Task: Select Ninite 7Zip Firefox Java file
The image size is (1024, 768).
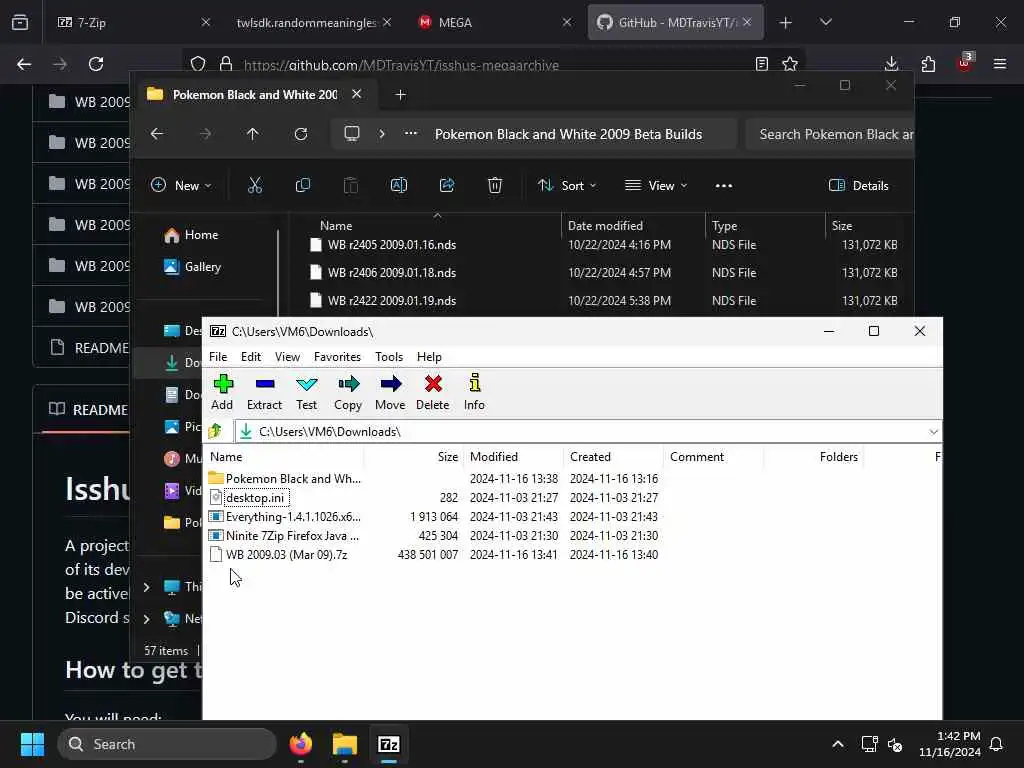Action: coord(285,536)
